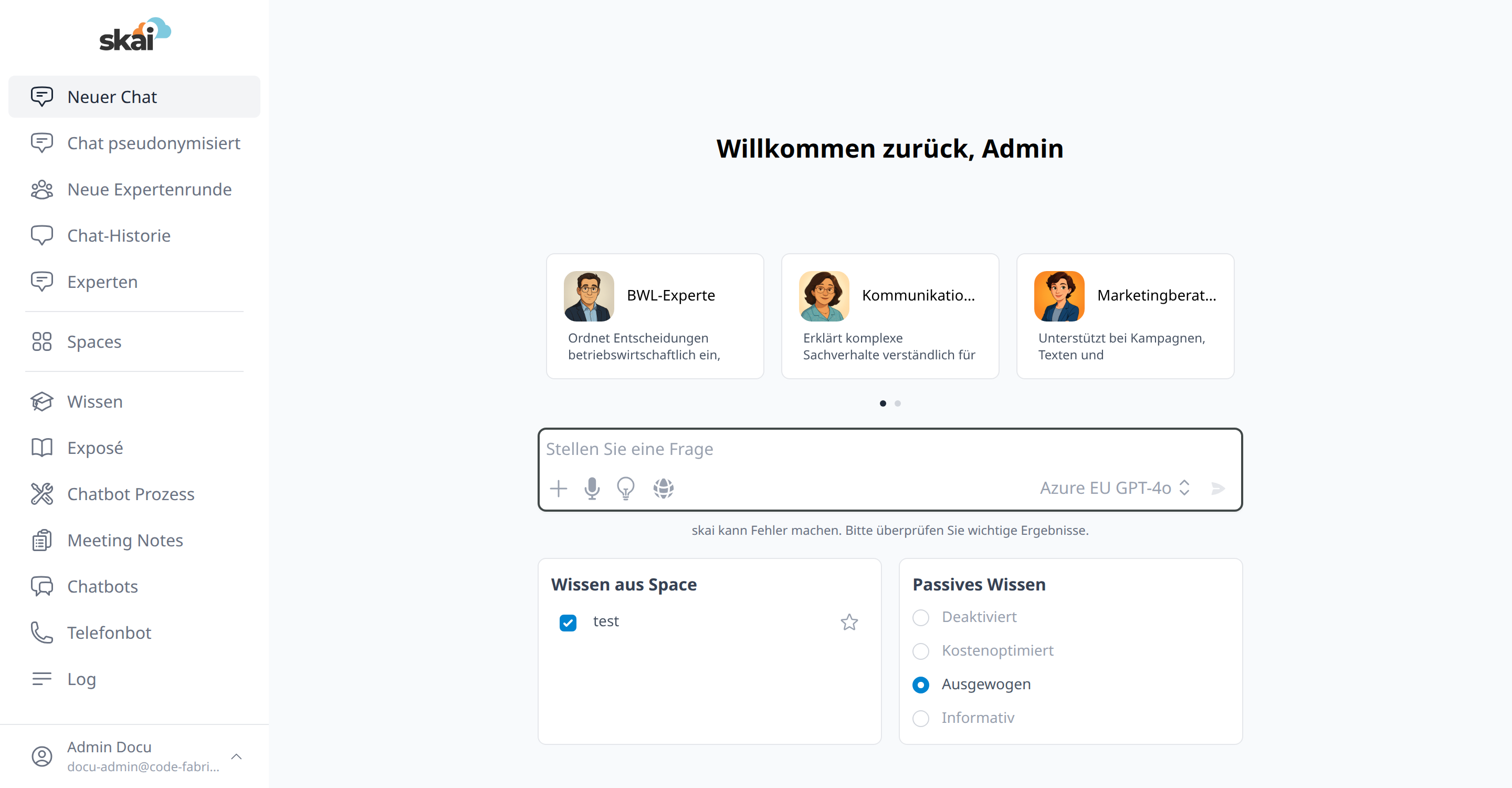Click the Admin Docu profile avatar icon

(x=41, y=756)
